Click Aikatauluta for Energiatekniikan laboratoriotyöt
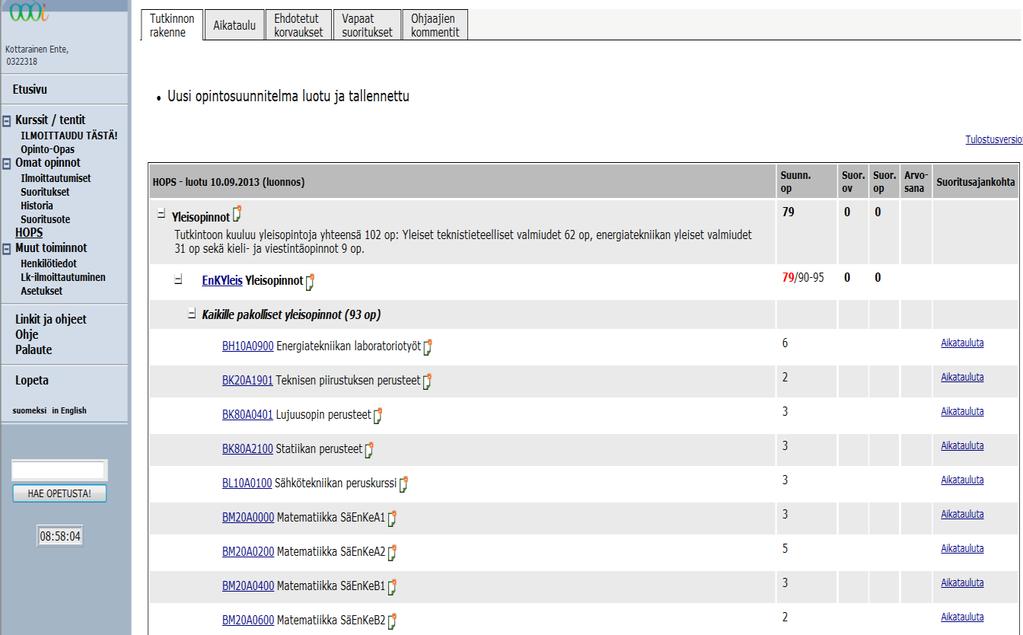 tap(962, 343)
